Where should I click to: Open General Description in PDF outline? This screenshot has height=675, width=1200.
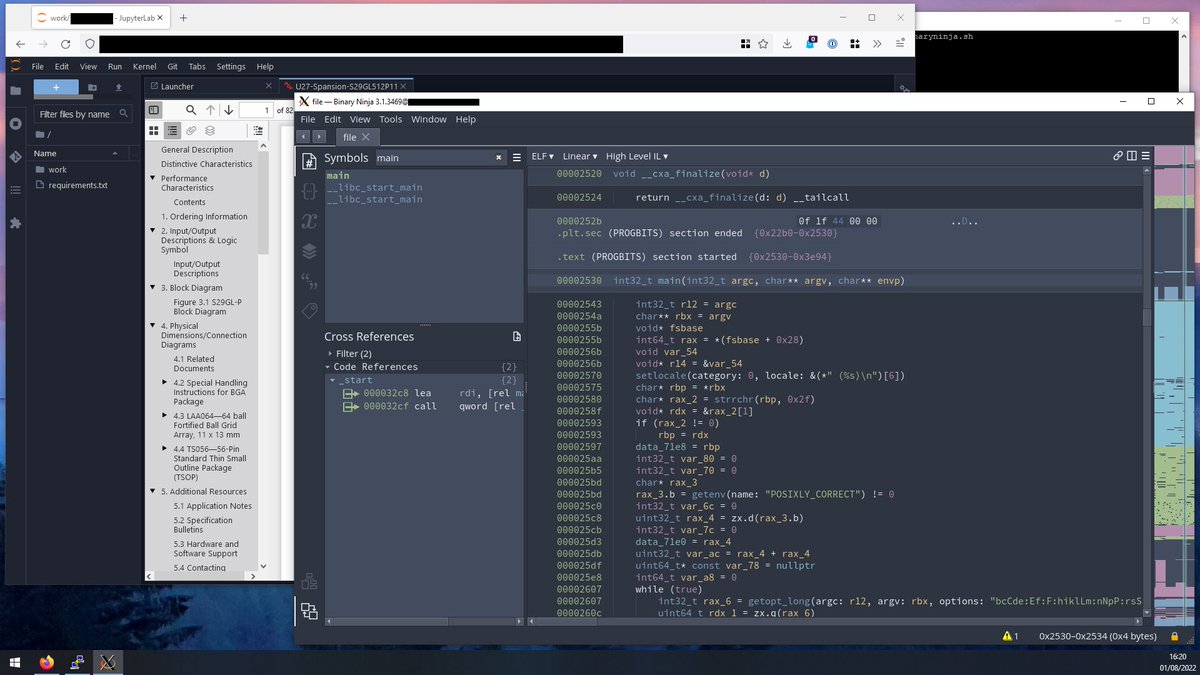[197, 150]
